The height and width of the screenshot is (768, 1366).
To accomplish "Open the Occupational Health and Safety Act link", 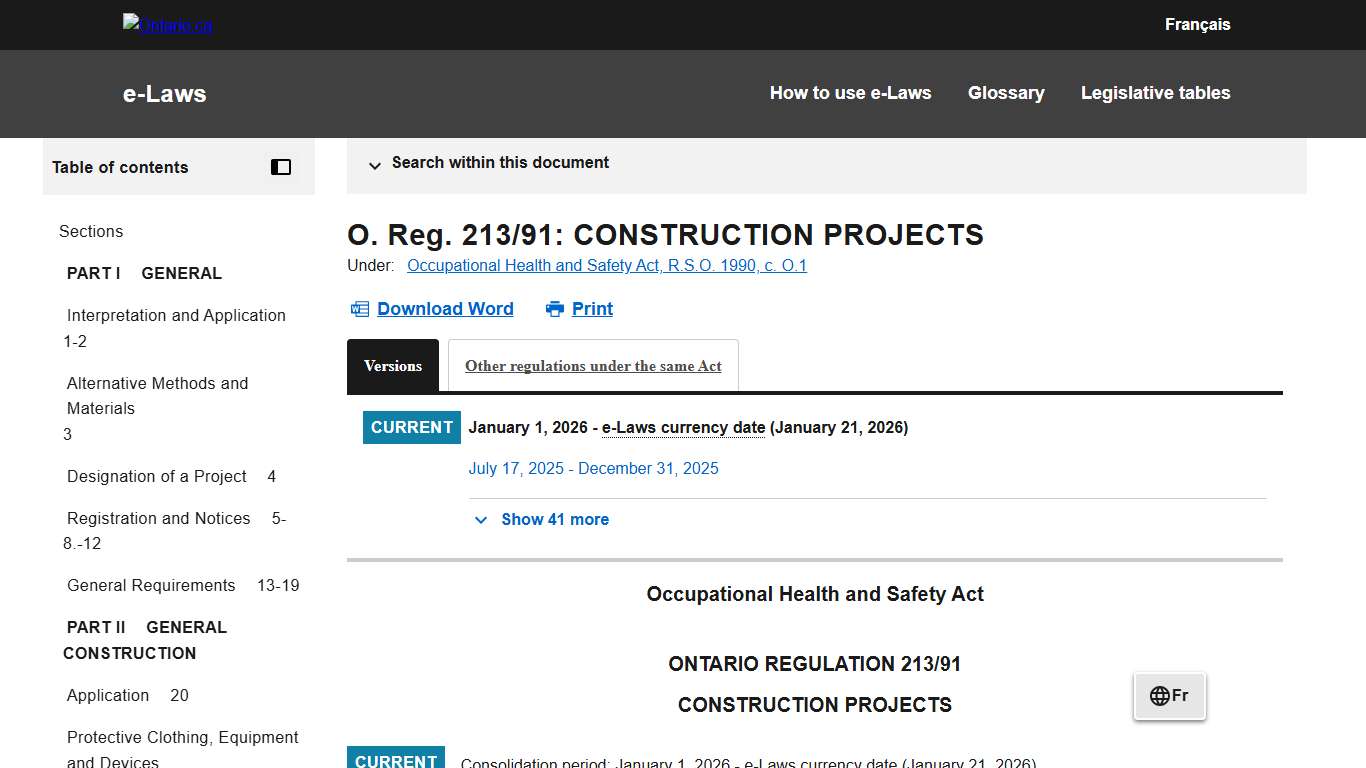I will pyautogui.click(x=606, y=265).
